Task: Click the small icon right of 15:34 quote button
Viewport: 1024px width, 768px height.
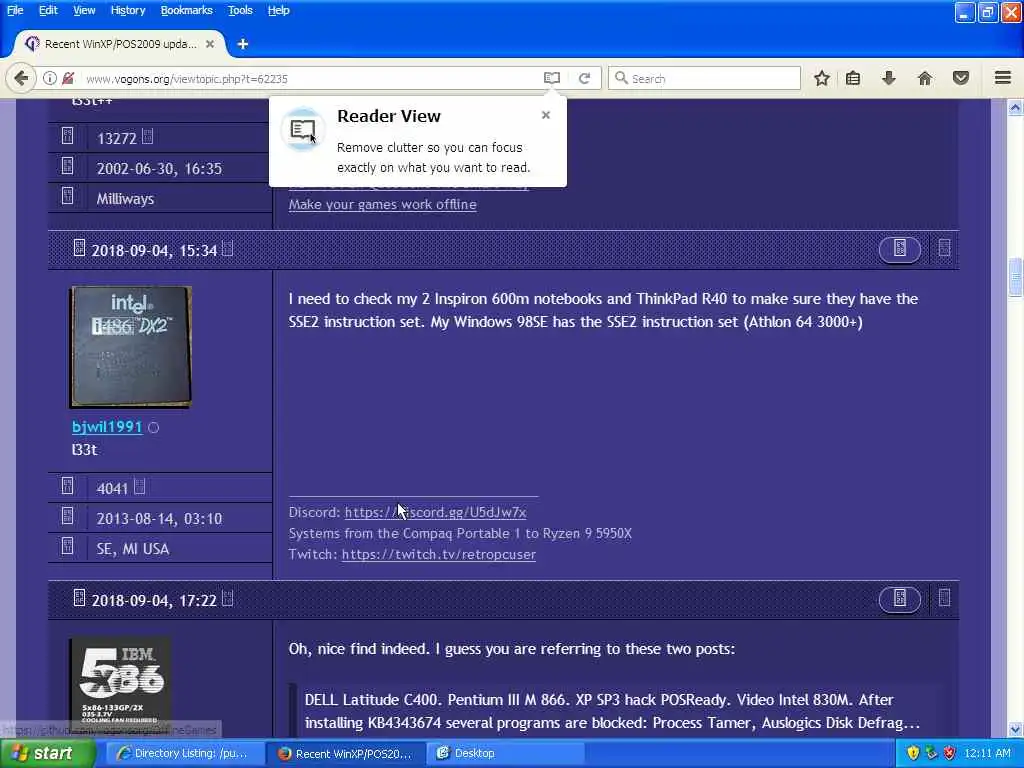Action: pos(944,248)
